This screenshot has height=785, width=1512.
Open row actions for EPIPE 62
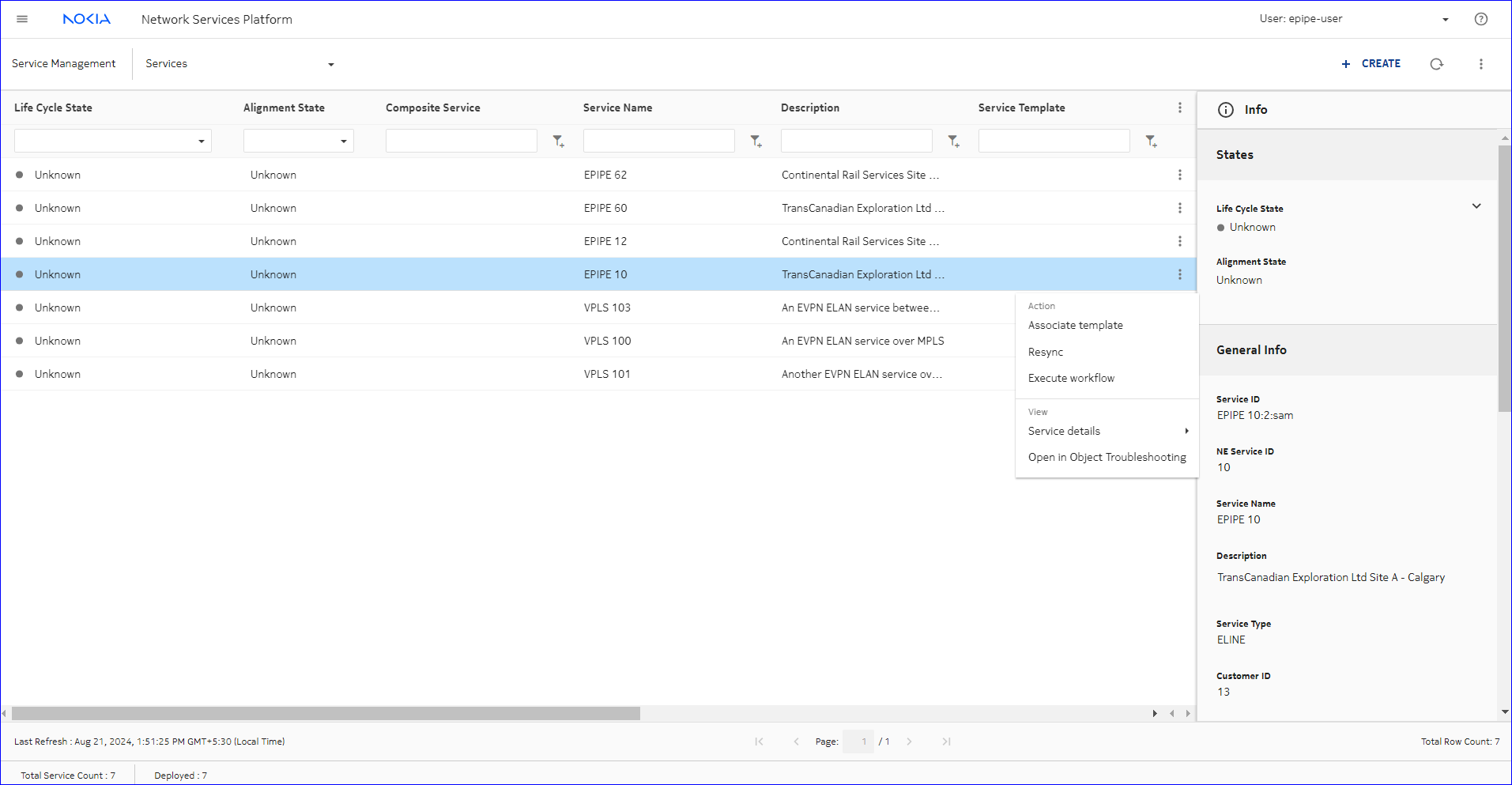[x=1179, y=175]
